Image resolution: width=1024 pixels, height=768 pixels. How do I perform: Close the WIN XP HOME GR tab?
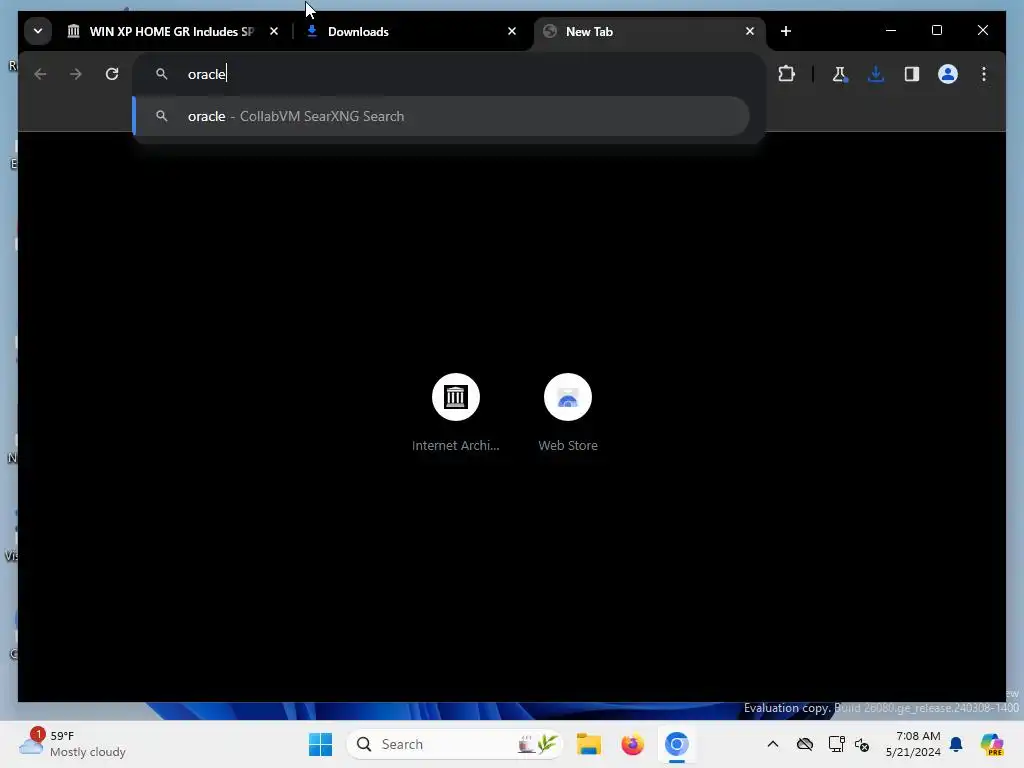(x=274, y=31)
